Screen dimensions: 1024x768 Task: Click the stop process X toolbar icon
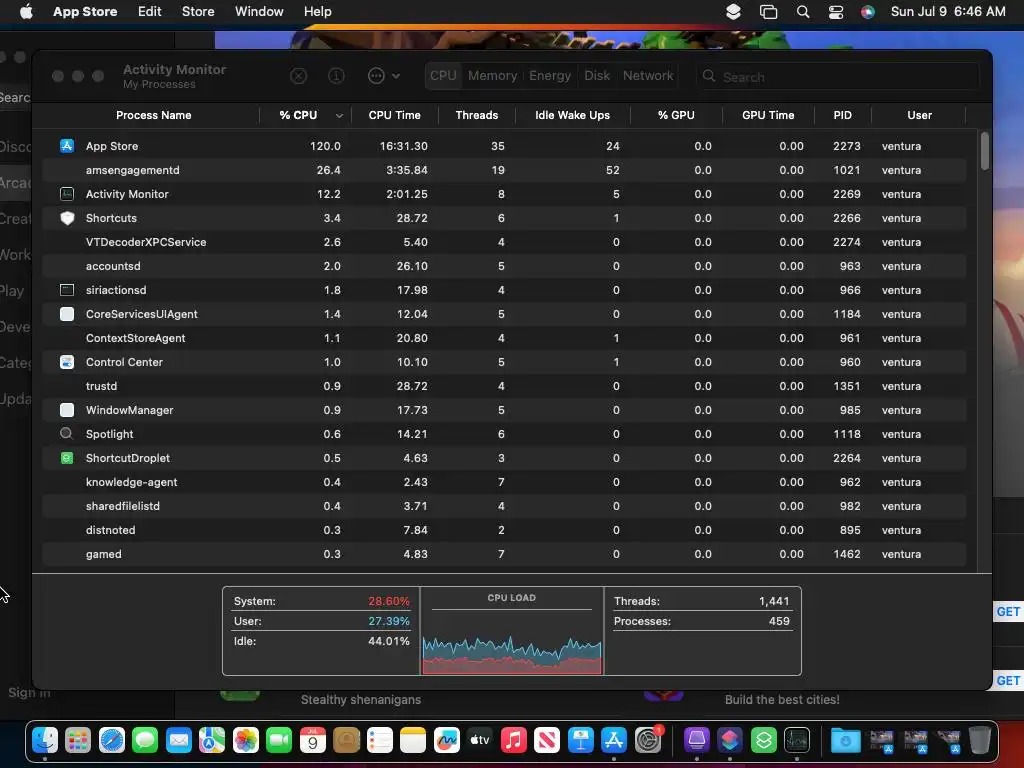(298, 76)
